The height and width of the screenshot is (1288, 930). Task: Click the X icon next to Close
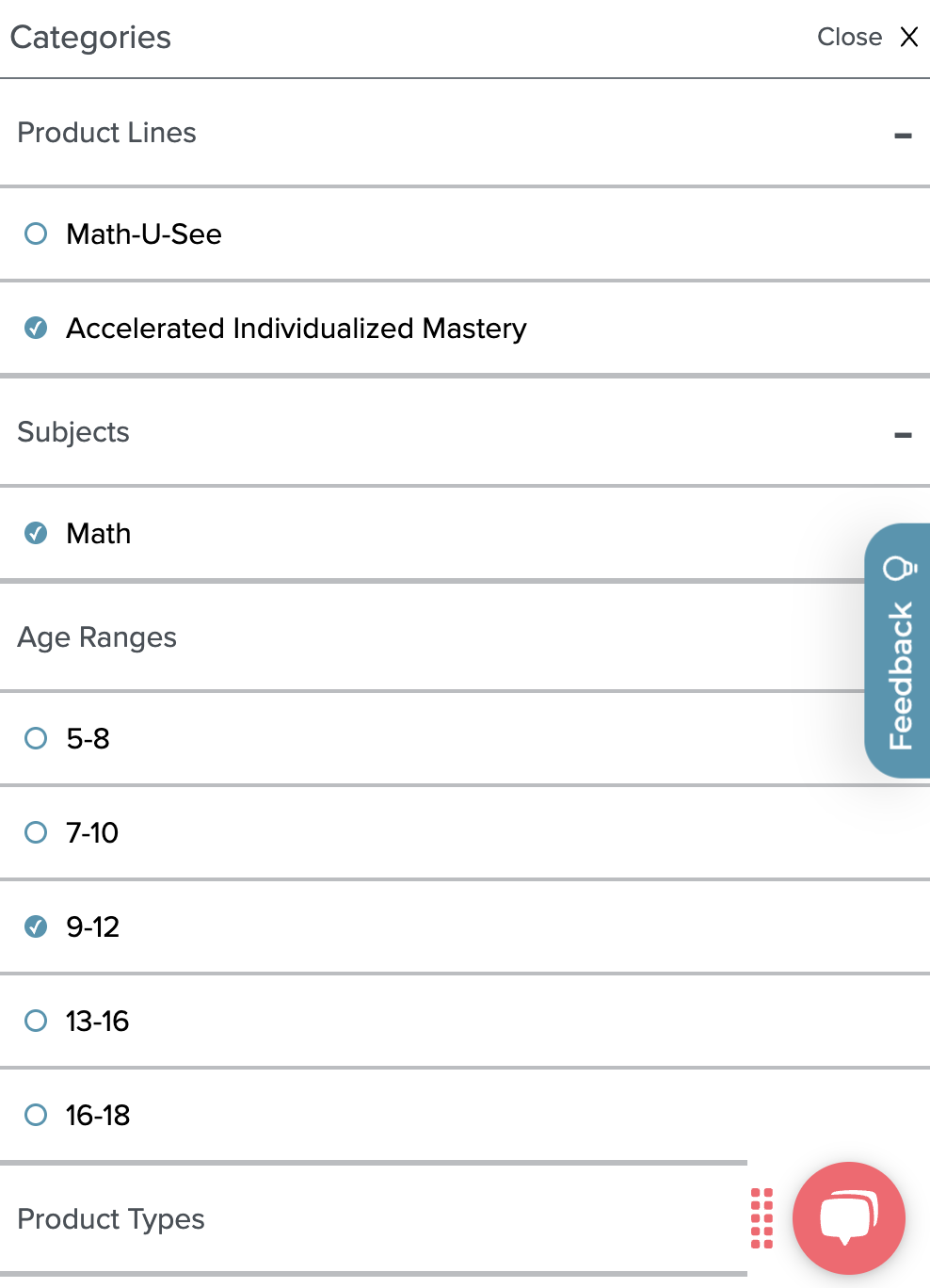pos(909,37)
